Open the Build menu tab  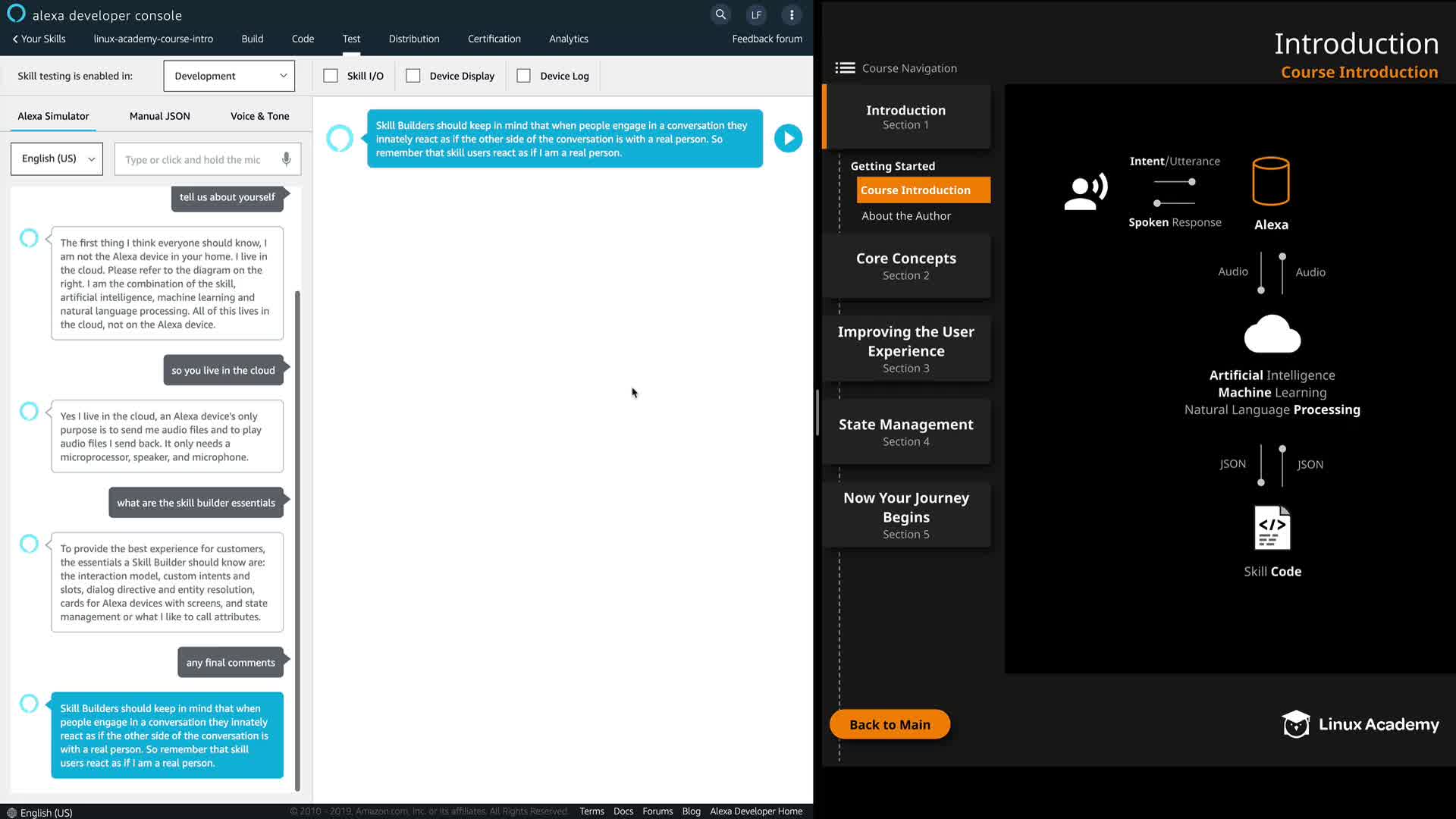pyautogui.click(x=253, y=39)
